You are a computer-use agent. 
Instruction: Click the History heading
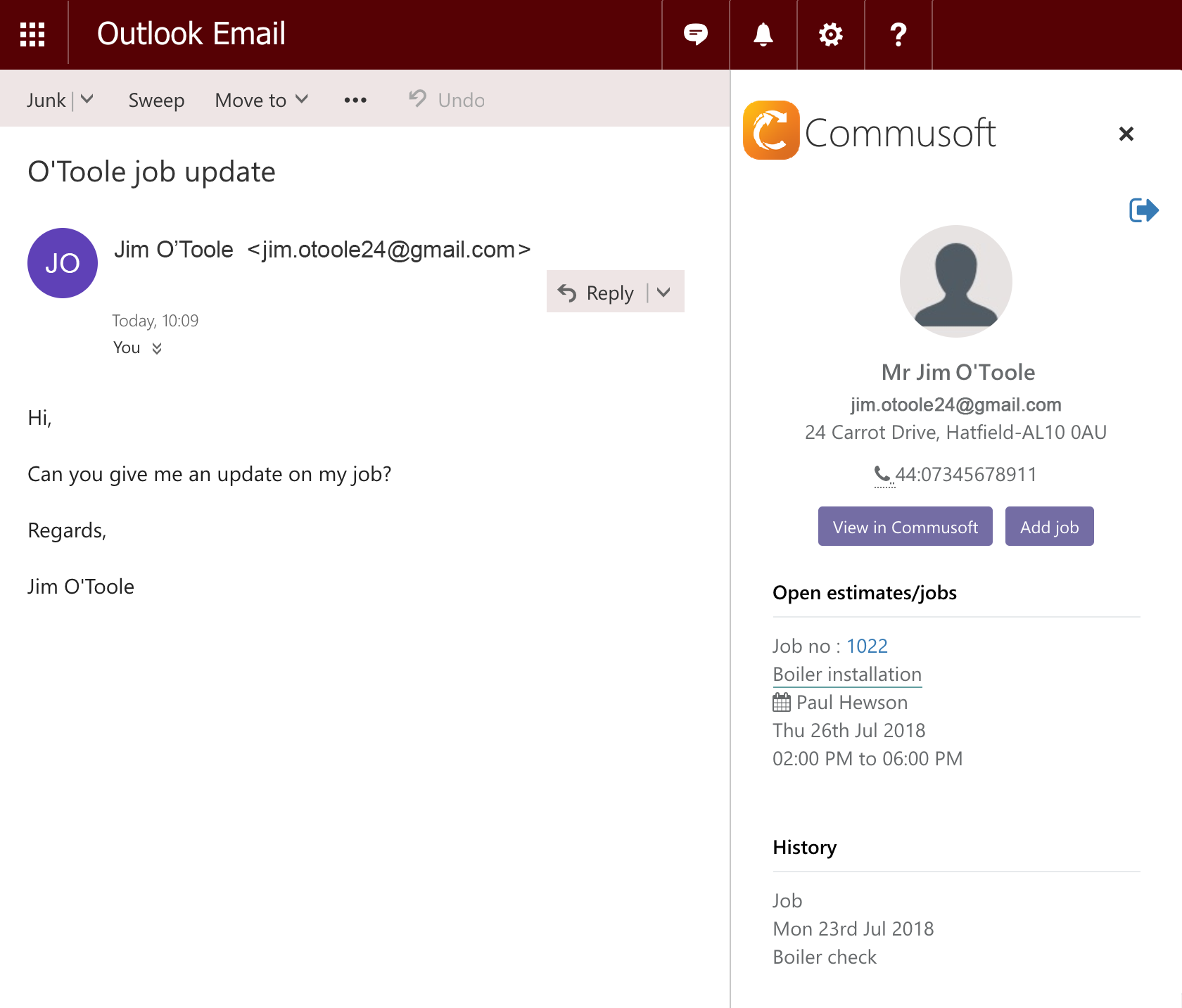coord(805,848)
